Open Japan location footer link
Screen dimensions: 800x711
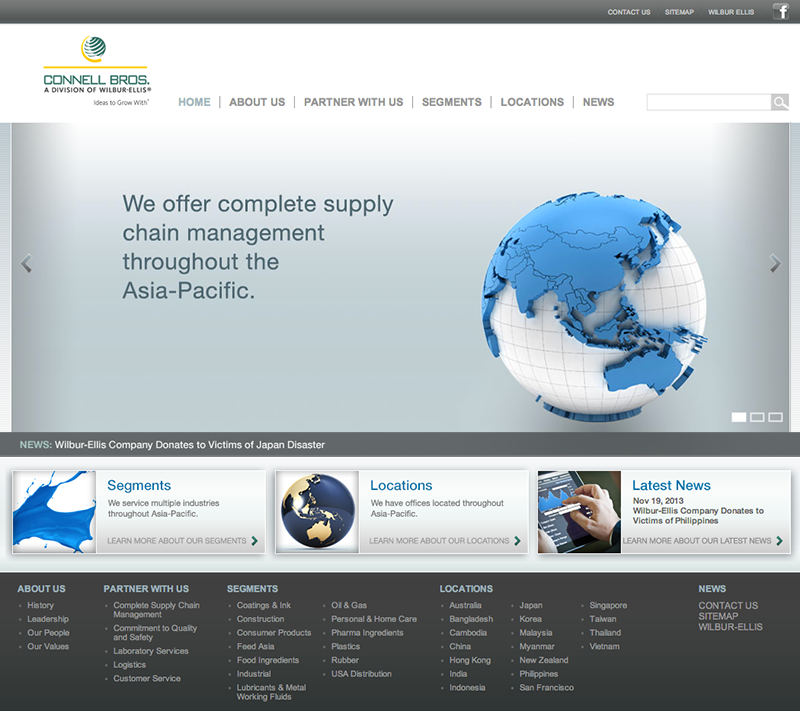pos(531,605)
